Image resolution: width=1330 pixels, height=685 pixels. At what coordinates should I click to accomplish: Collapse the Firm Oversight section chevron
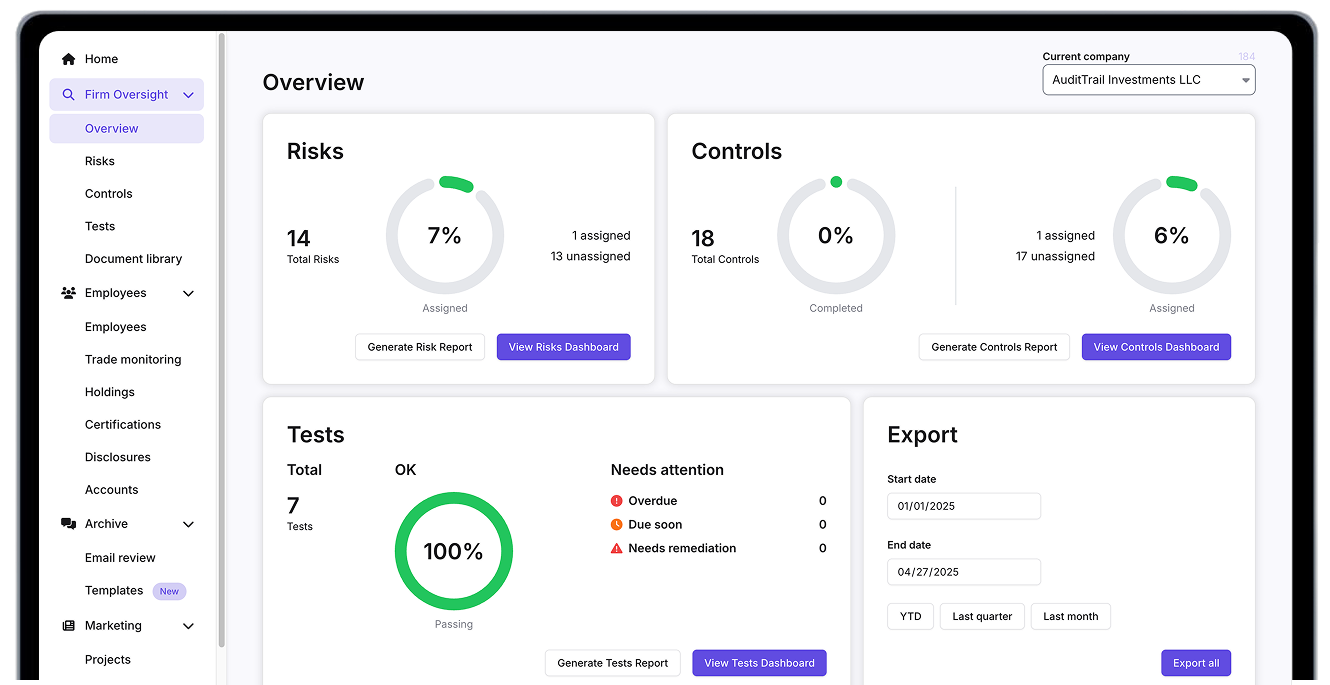point(188,95)
